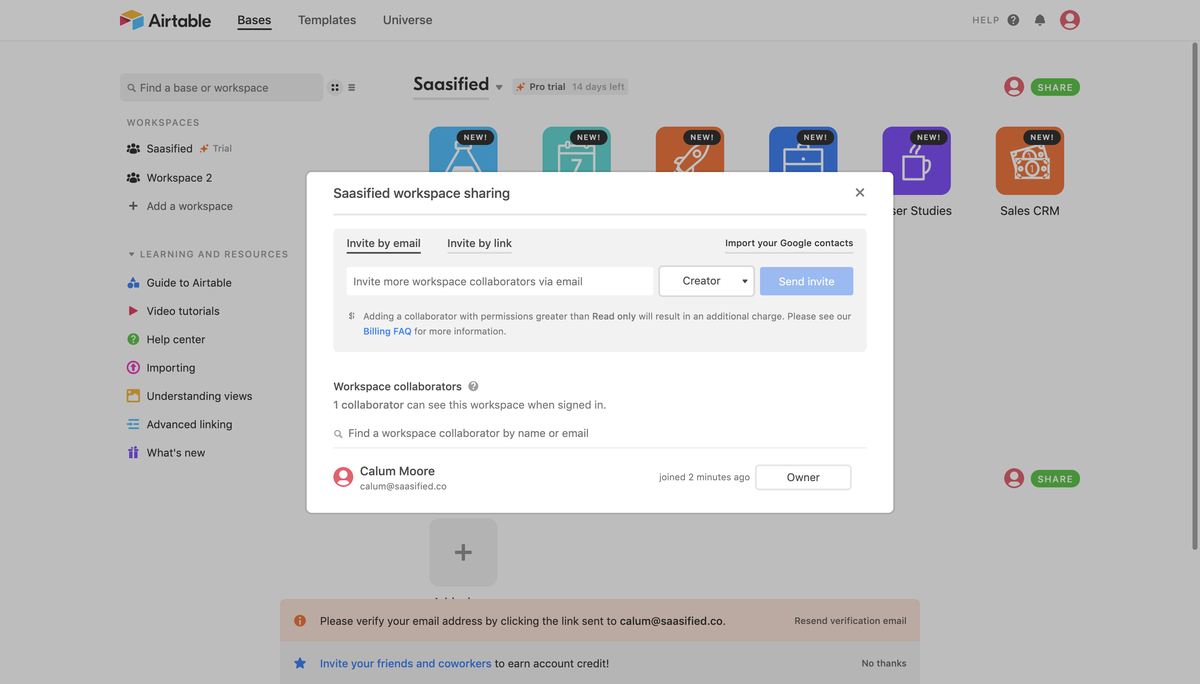This screenshot has width=1200, height=684.
Task: Click the Guide to Airtable shapes icon
Action: coord(133,283)
